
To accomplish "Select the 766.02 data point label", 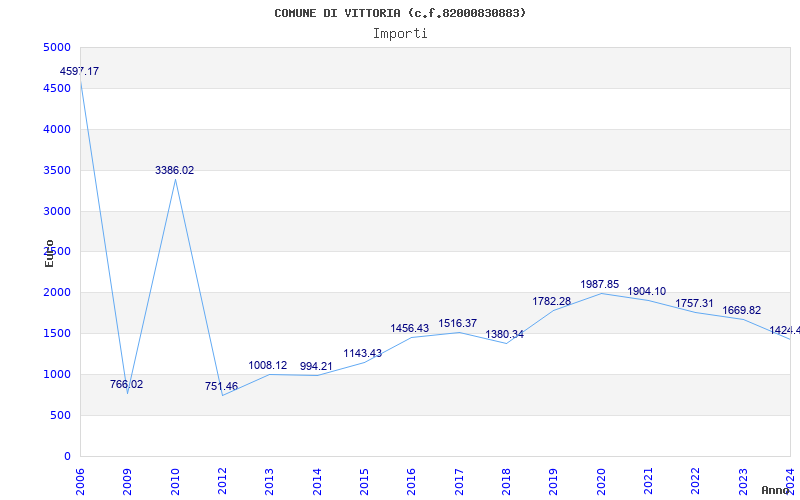I will [x=127, y=384].
